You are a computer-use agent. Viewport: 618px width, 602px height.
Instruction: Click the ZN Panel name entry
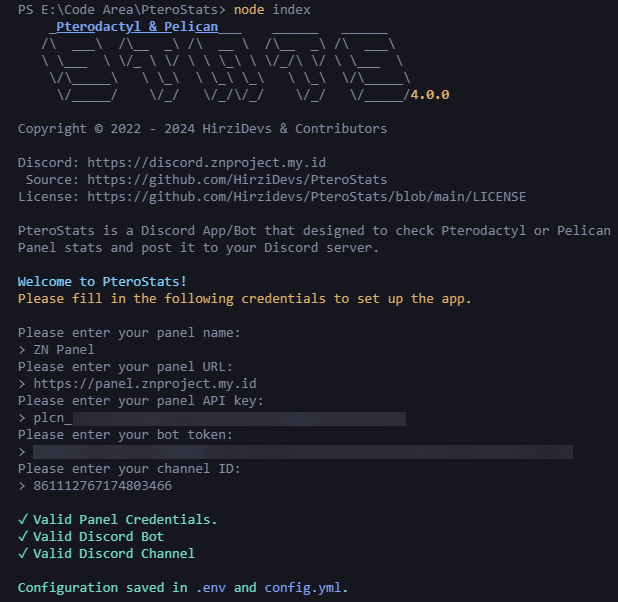click(64, 349)
